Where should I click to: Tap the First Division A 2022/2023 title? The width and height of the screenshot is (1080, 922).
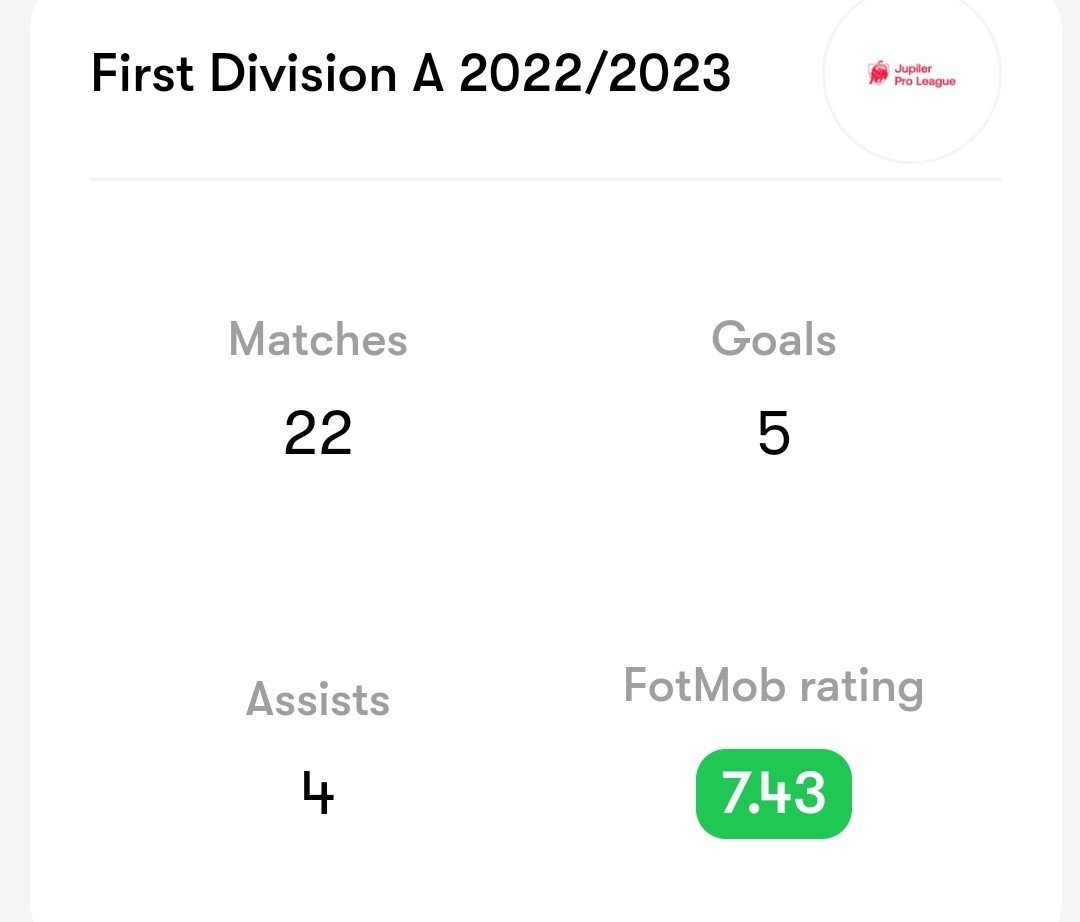(x=411, y=73)
